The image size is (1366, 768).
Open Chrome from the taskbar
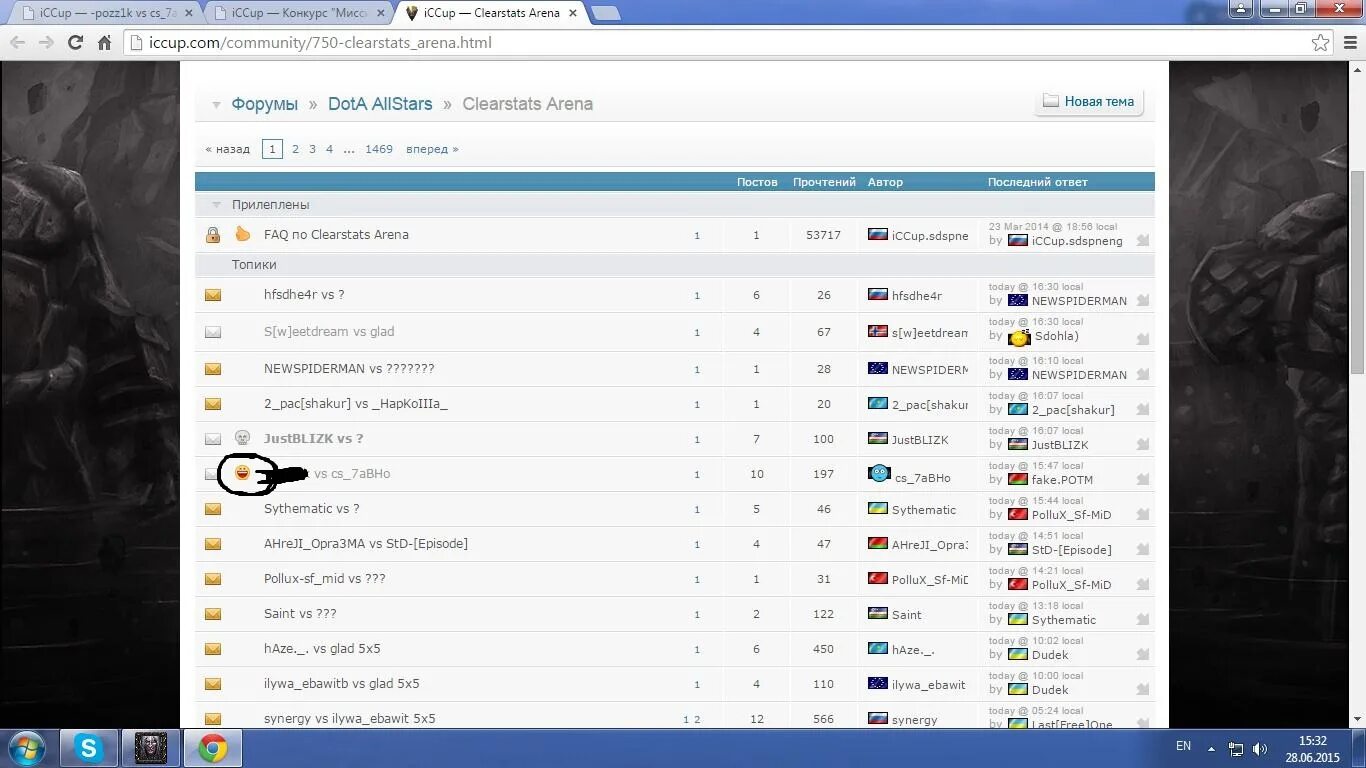pyautogui.click(x=212, y=748)
